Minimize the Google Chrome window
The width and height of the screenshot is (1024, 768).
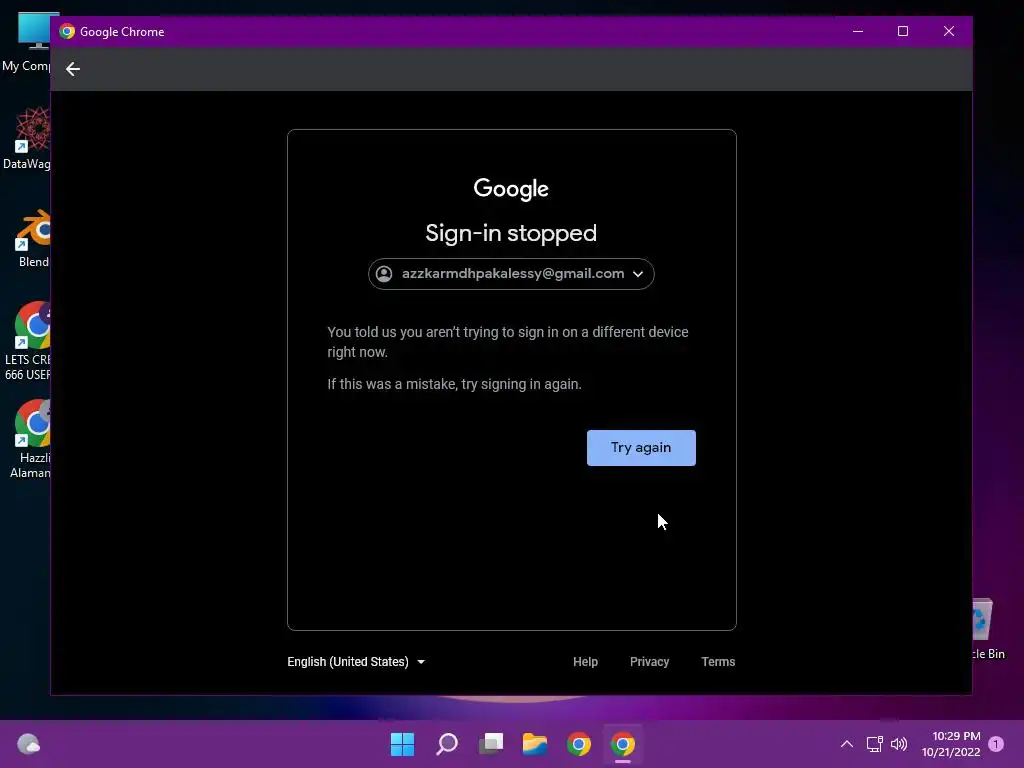coord(858,31)
